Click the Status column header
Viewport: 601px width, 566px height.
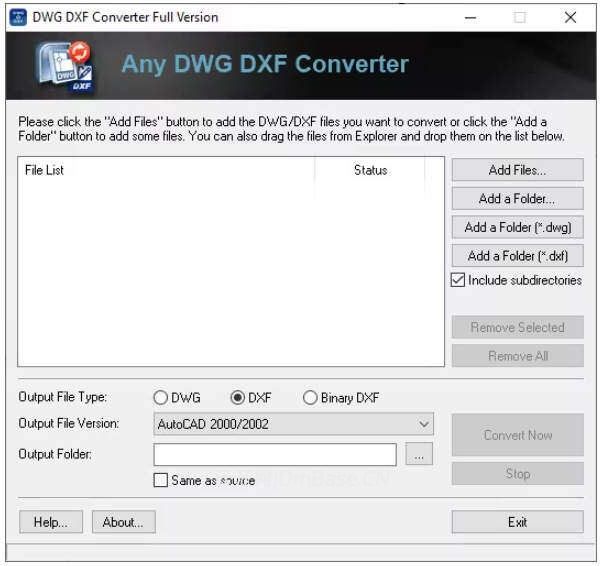click(x=370, y=170)
